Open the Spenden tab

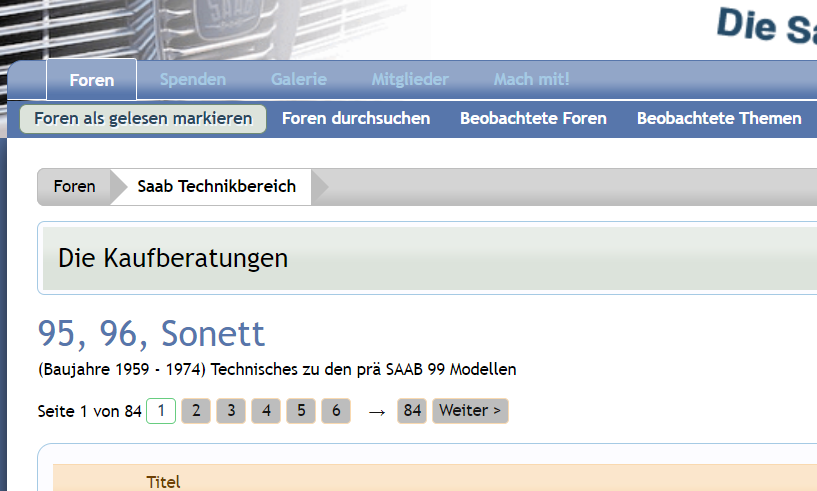click(193, 79)
